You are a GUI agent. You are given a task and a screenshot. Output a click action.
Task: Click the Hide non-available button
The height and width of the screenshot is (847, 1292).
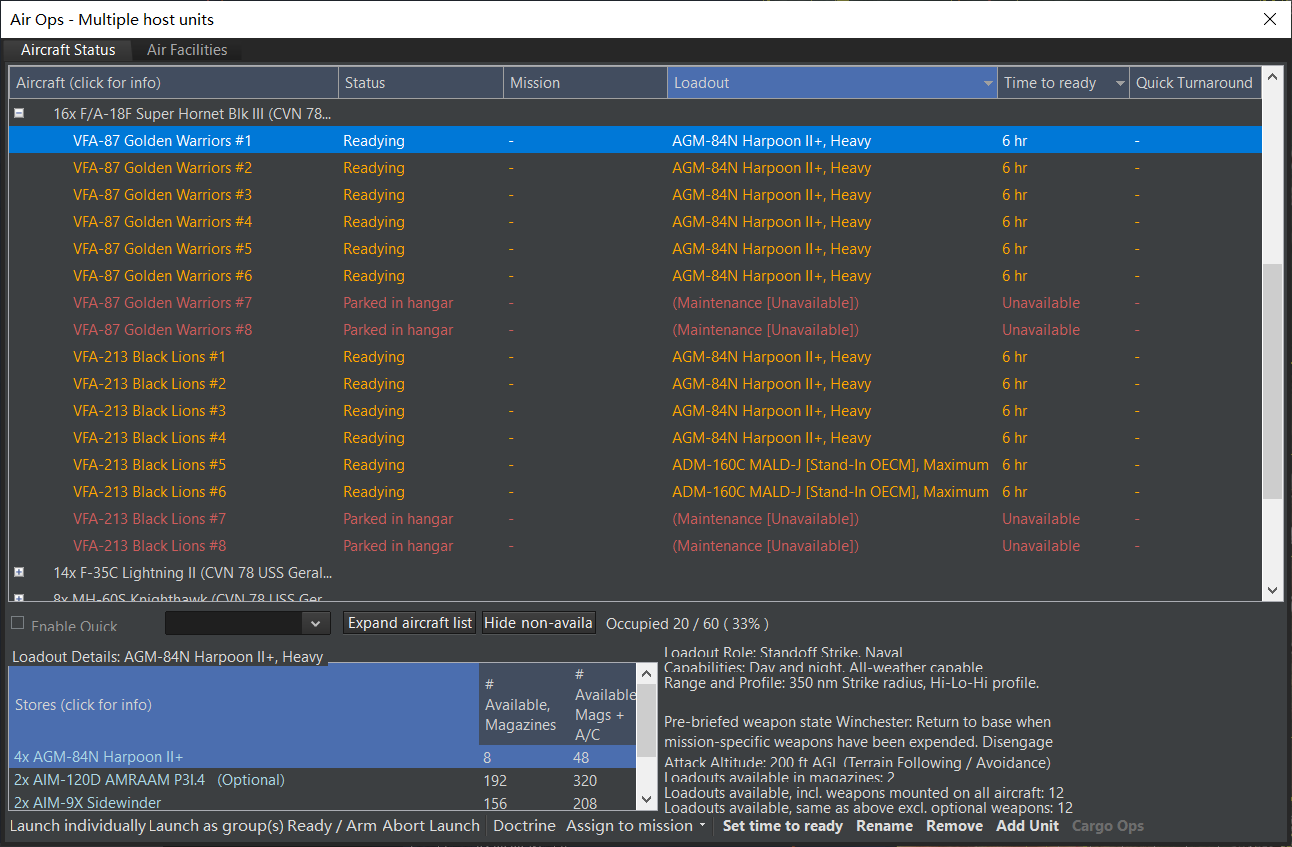tap(540, 623)
